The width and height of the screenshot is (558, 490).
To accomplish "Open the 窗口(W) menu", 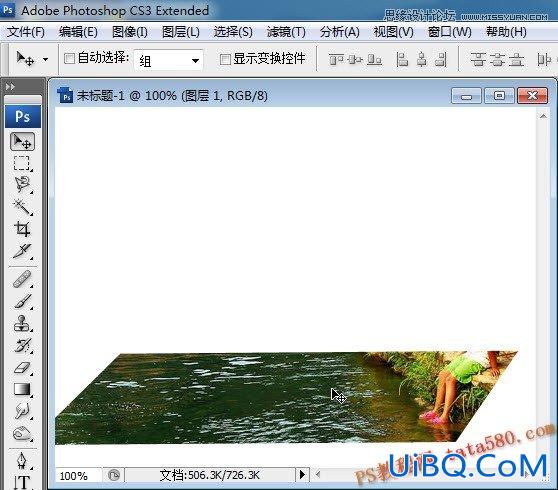I will pos(449,32).
